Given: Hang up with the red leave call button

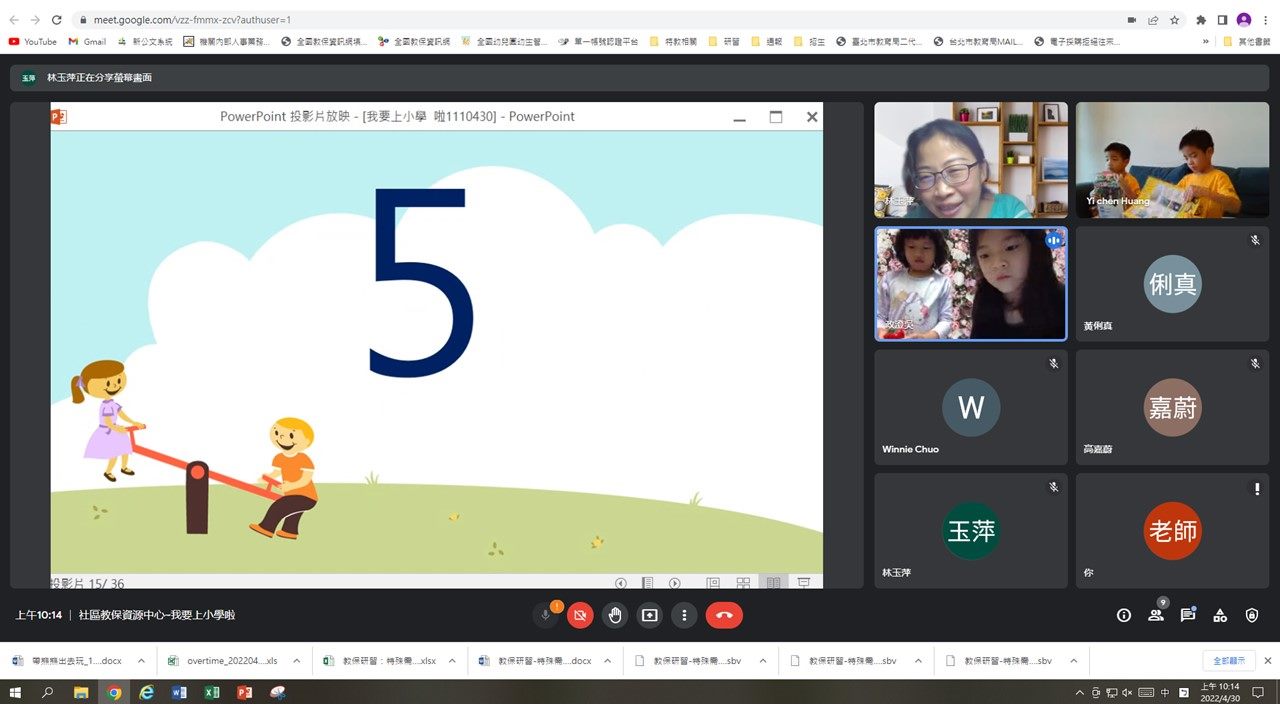Looking at the screenshot, I should coord(724,616).
